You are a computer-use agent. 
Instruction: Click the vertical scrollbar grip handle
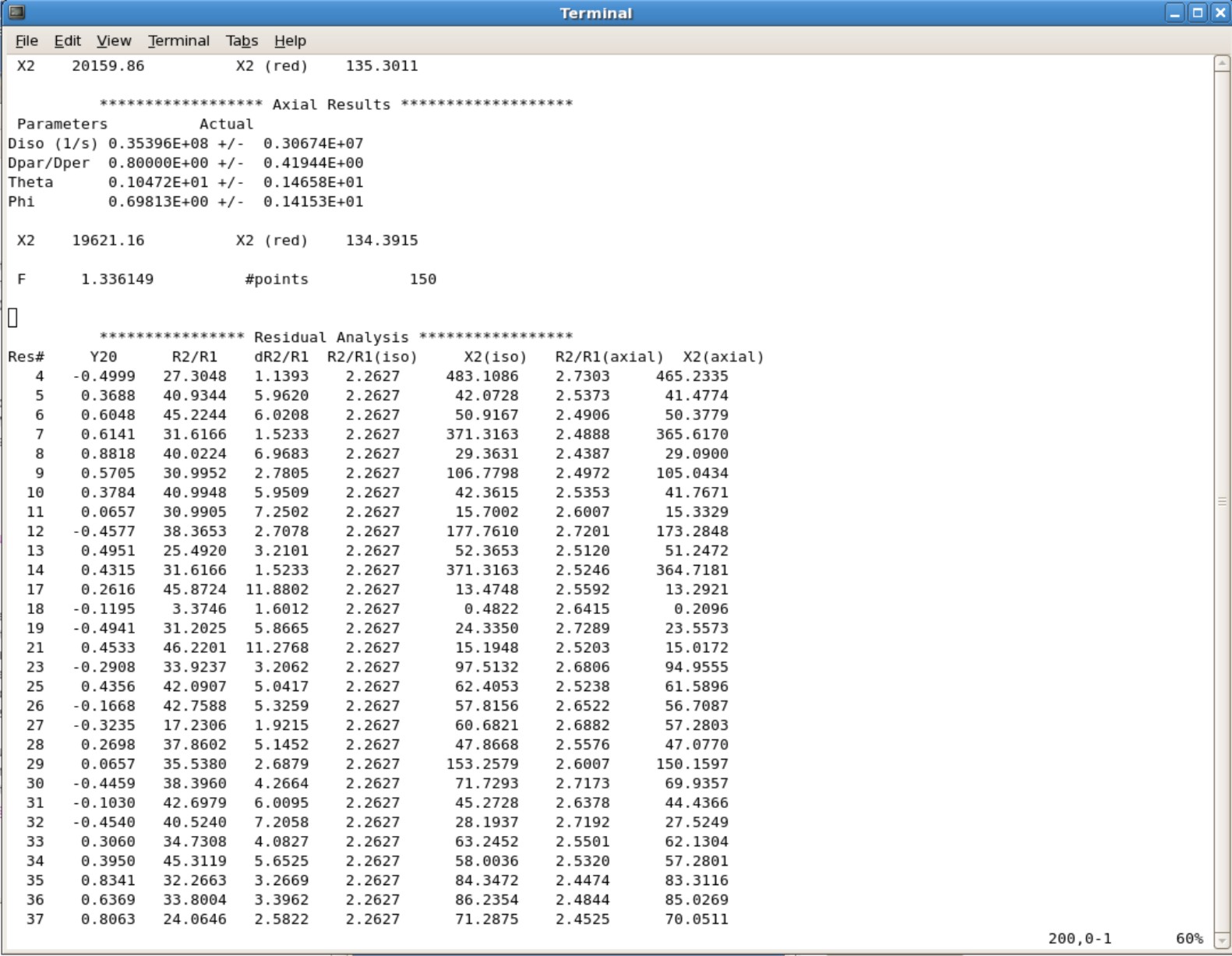pos(1222,502)
